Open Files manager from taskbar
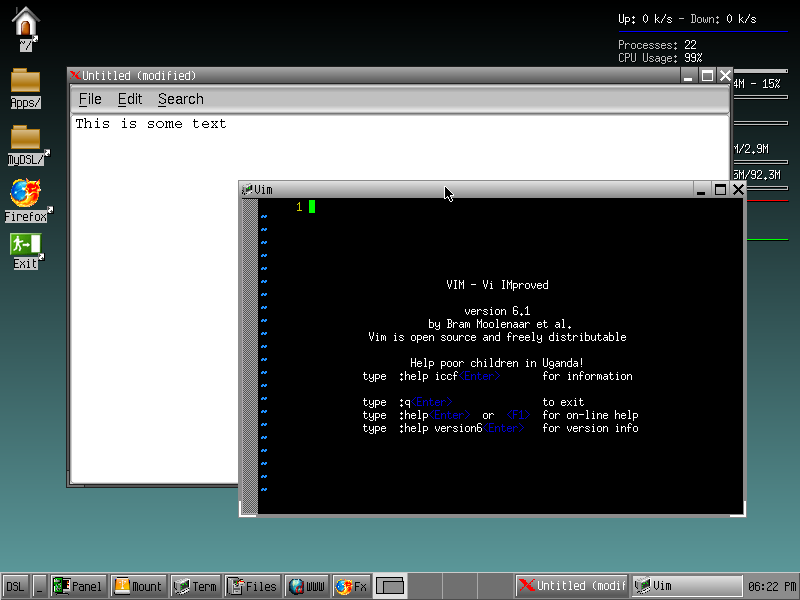This screenshot has height=600, width=800. (x=253, y=586)
